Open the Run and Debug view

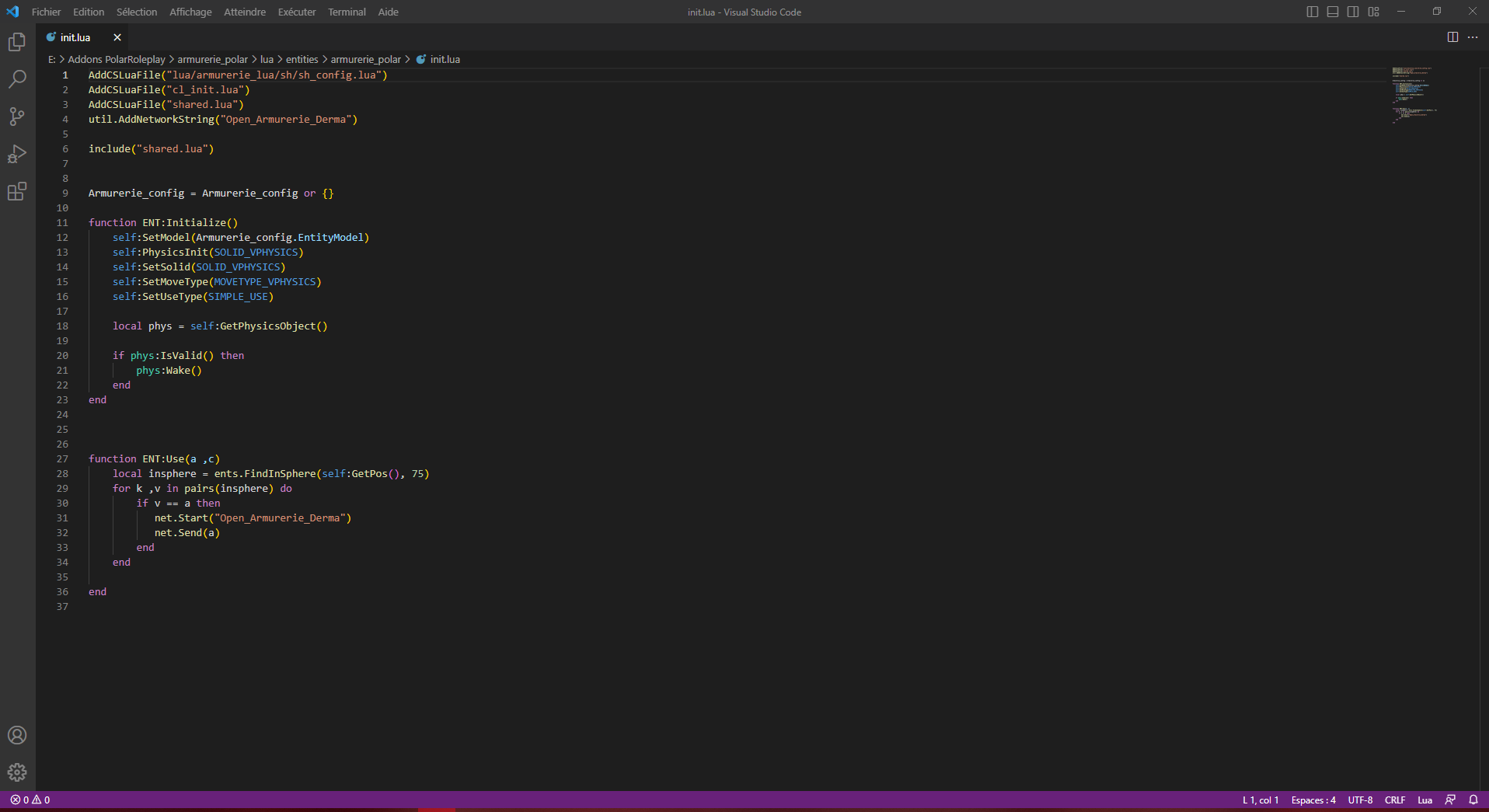coord(17,154)
